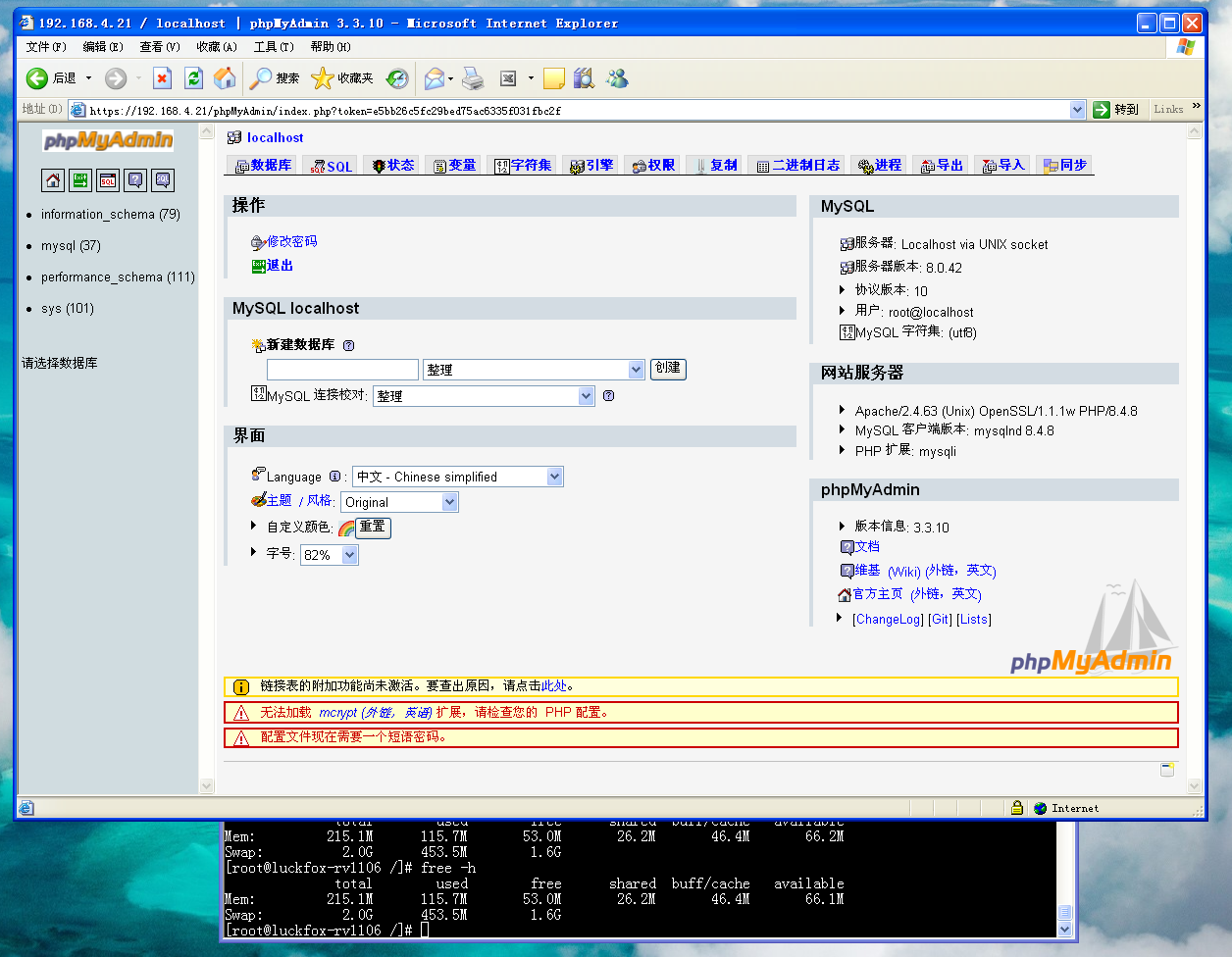Viewport: 1232px width, 957px height.
Task: Click the help icon after connection collation dropdown
Action: pos(608,396)
